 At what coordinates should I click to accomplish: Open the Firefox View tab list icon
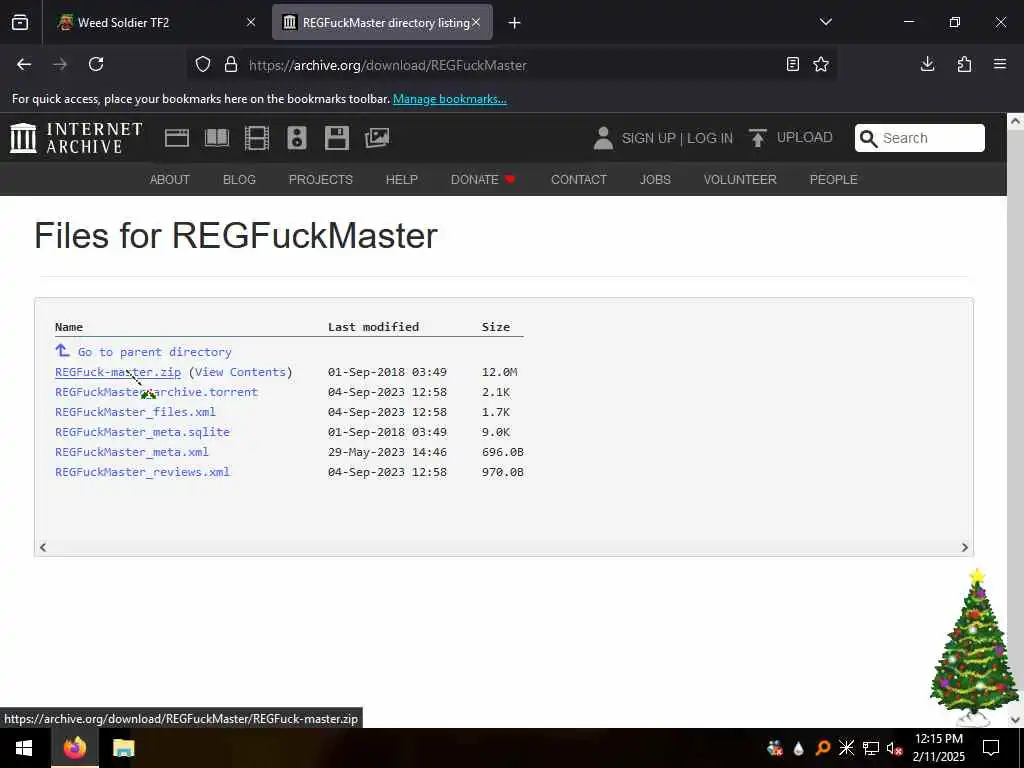pos(20,22)
